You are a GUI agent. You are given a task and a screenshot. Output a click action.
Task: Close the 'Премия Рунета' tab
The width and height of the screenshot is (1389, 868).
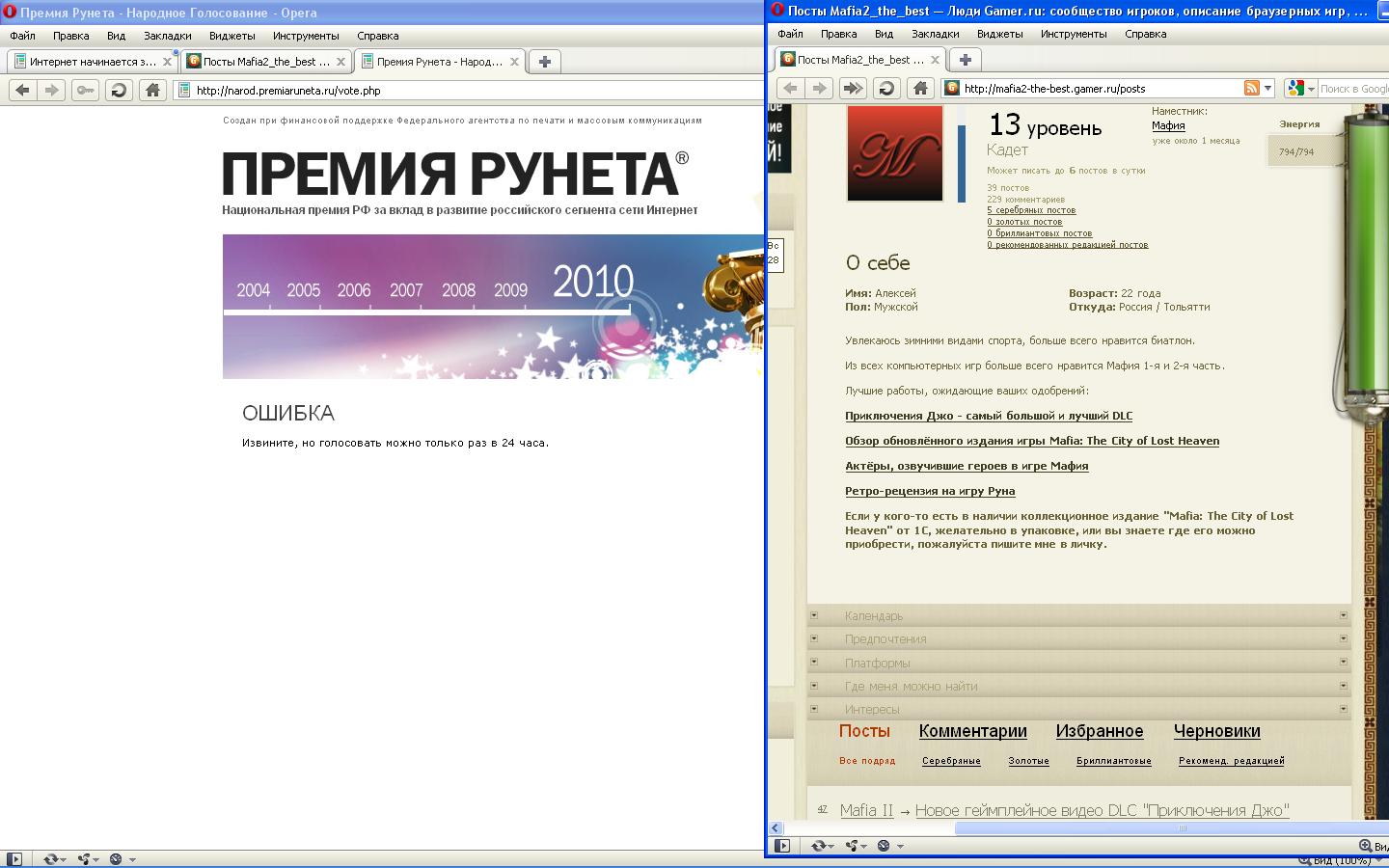click(x=514, y=62)
